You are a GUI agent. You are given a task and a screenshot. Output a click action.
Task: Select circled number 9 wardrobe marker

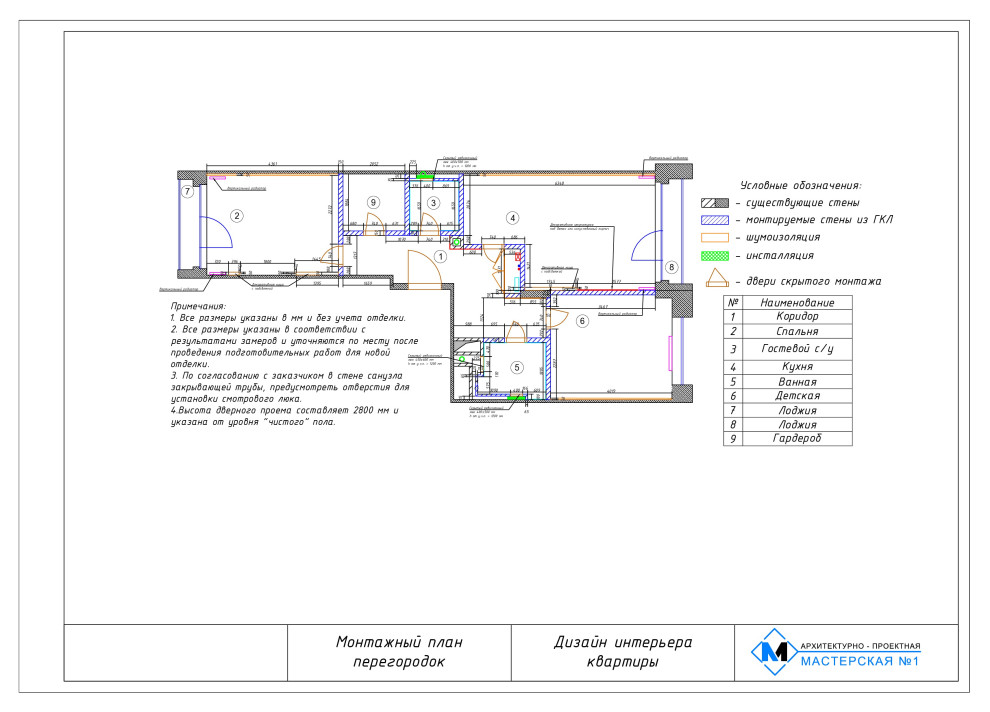coord(373,203)
